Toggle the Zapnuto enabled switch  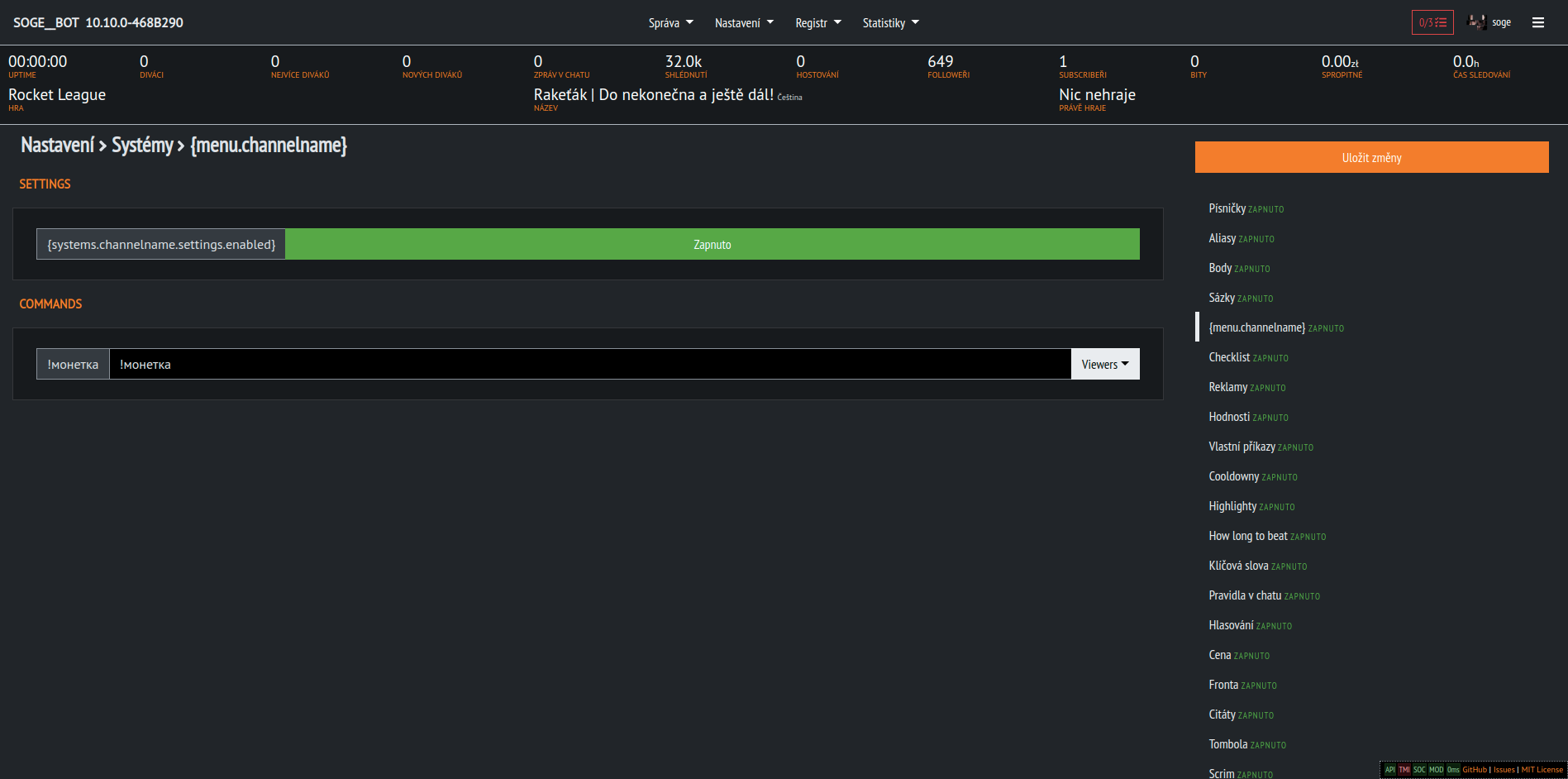point(712,244)
